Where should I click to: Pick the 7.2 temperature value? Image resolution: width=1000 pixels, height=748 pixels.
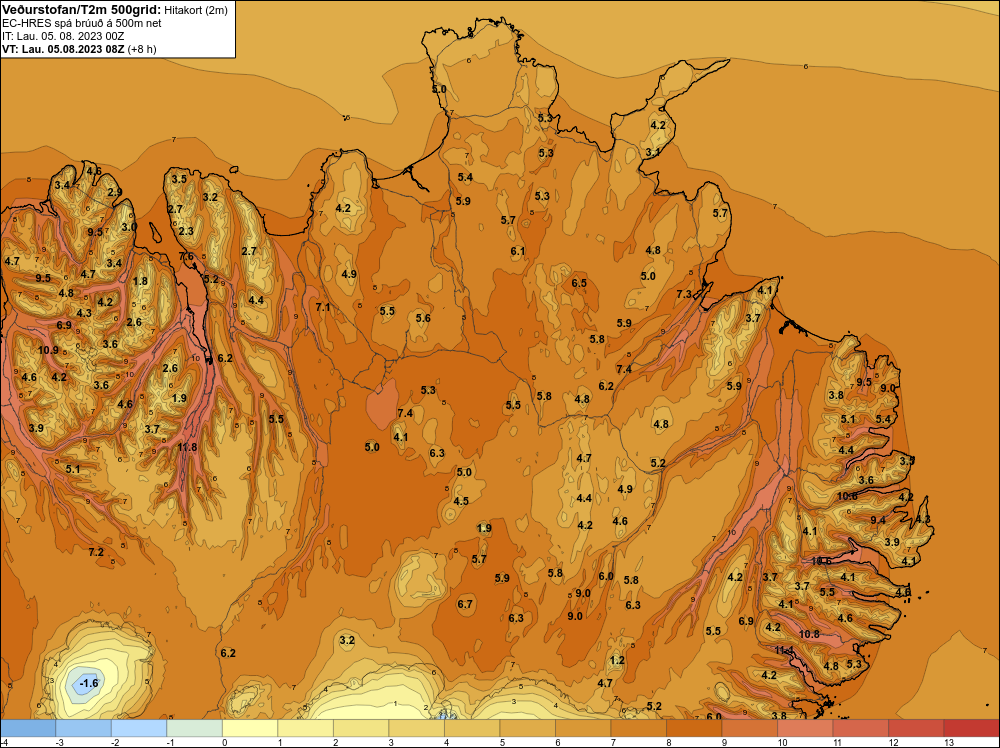click(x=96, y=552)
